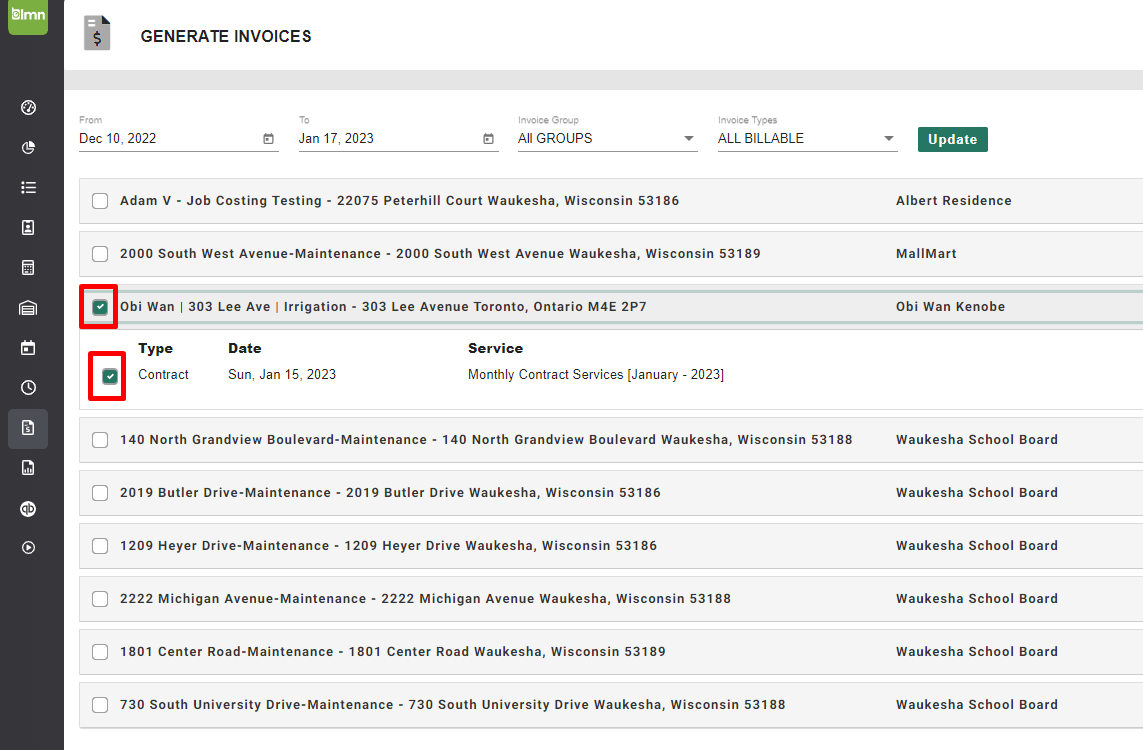The width and height of the screenshot is (1143, 750).
Task: Open the pie chart reports icon
Action: click(28, 147)
